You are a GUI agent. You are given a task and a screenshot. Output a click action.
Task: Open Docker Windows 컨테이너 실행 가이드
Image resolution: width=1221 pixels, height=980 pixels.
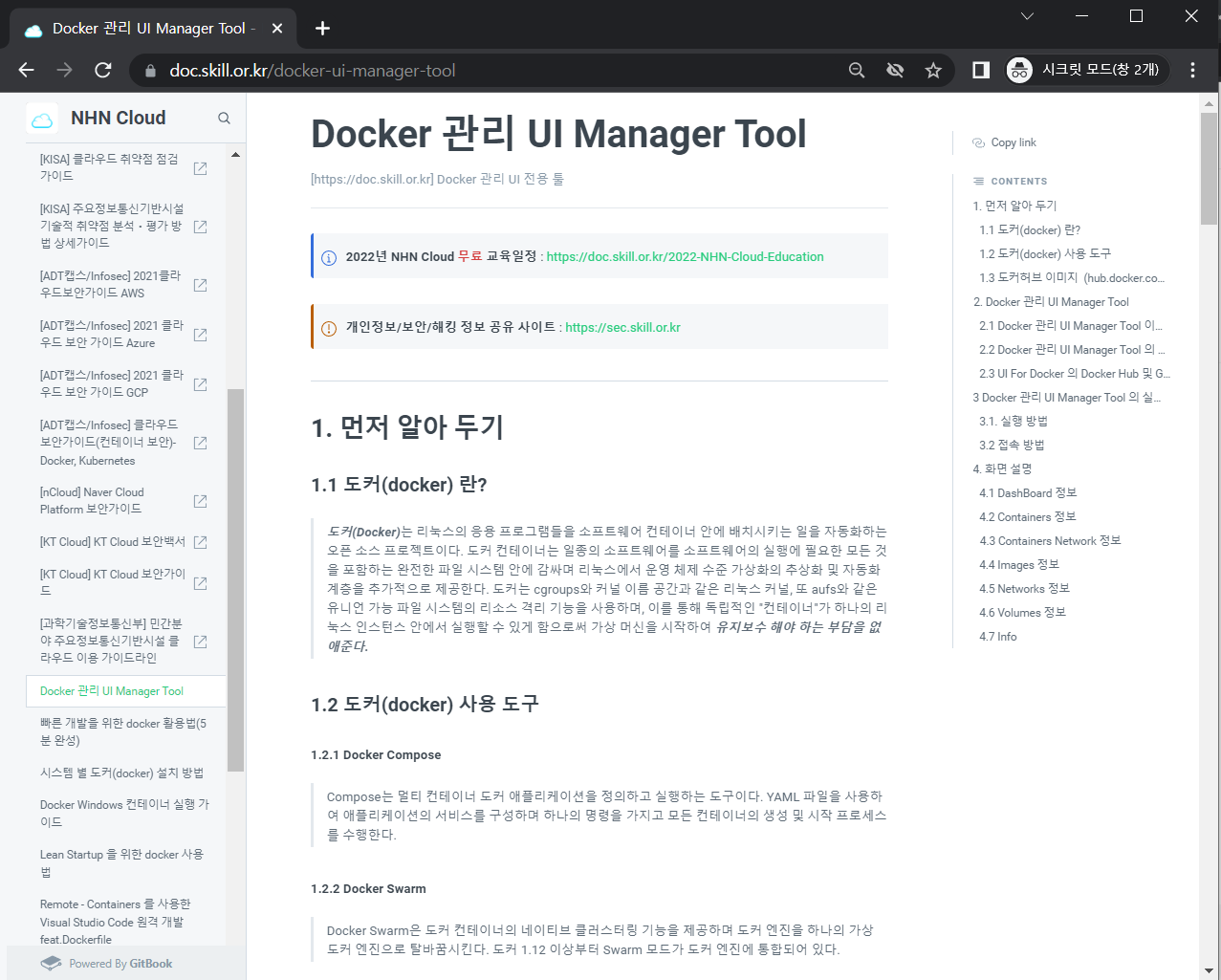124,813
